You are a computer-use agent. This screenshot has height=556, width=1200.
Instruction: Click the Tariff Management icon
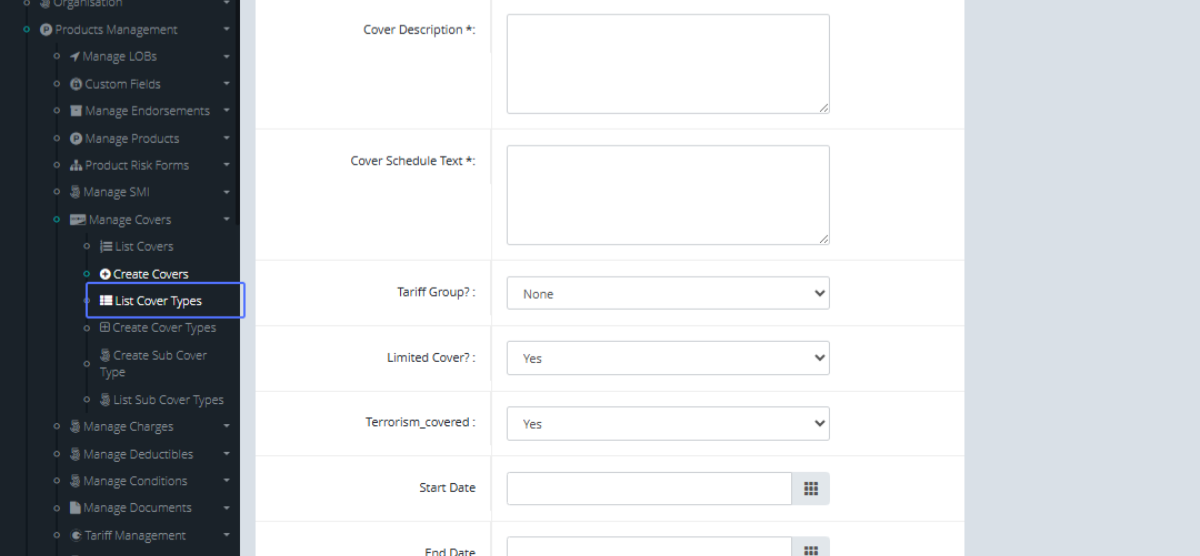tap(76, 535)
